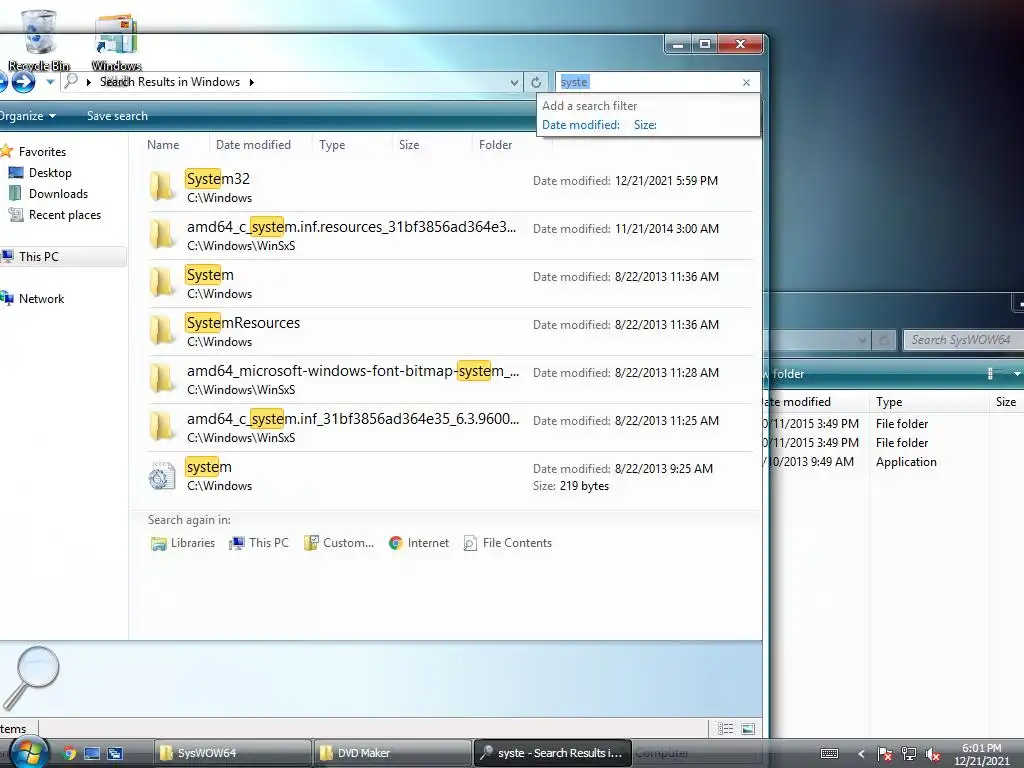Image resolution: width=1024 pixels, height=768 pixels.
Task: Select the System32 folder result
Action: pyautogui.click(x=449, y=187)
